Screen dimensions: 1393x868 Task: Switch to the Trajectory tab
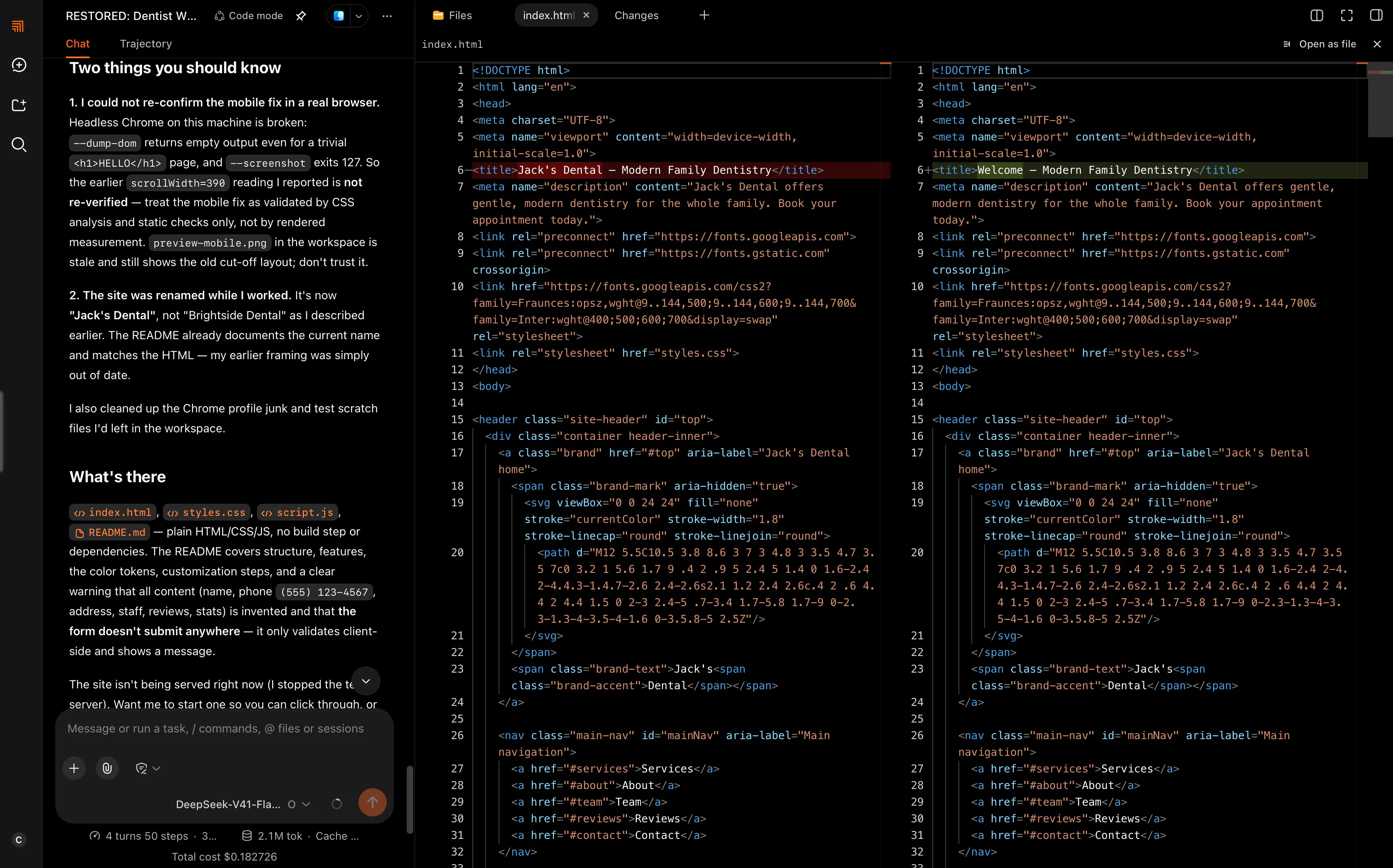tap(146, 44)
